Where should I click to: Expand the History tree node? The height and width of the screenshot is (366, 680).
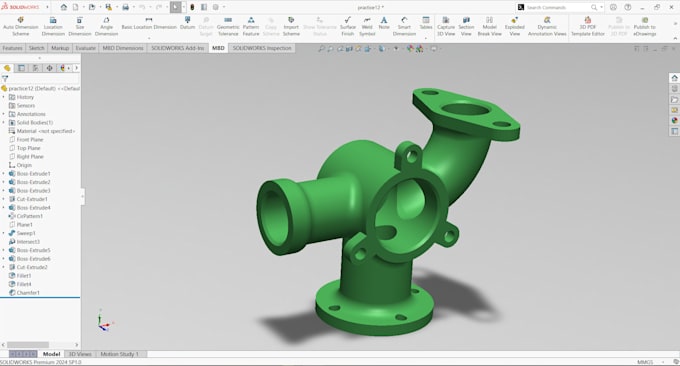coord(4,97)
